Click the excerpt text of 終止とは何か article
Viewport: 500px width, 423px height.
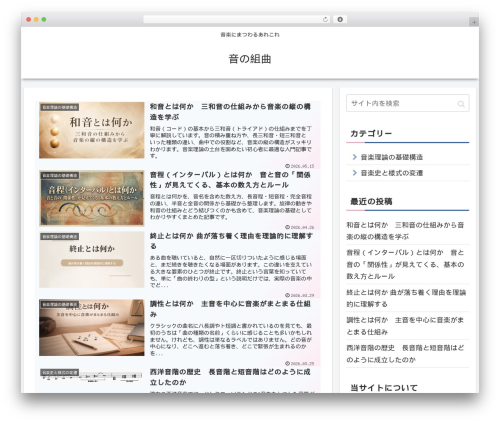(231, 271)
